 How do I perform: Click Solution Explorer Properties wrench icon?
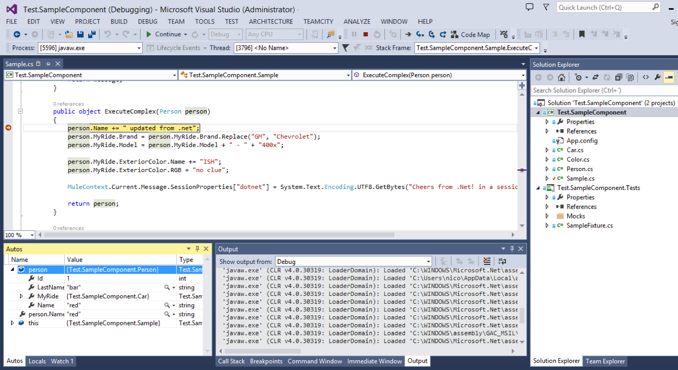tap(657, 77)
